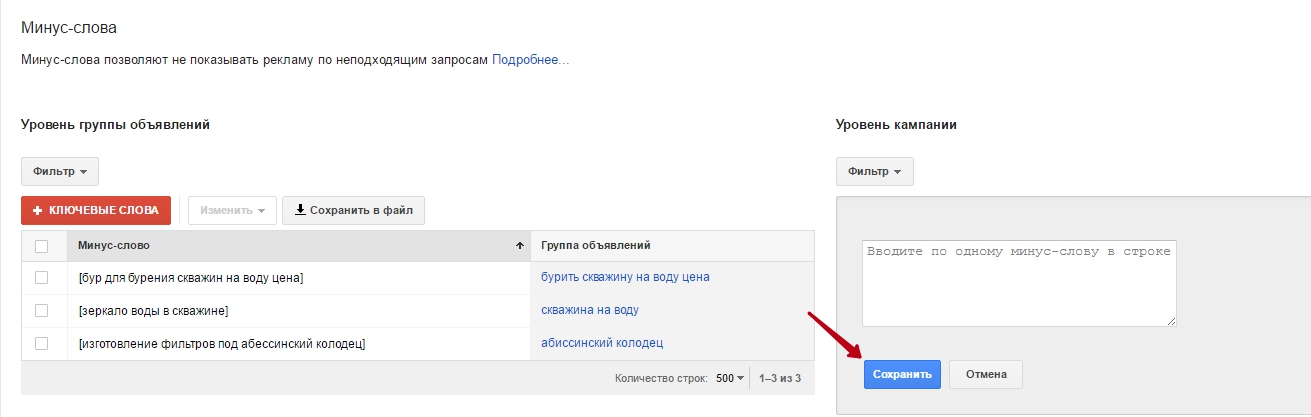Toggle the select-all checkbox in table header
This screenshot has width=1311, height=417.
42,246
